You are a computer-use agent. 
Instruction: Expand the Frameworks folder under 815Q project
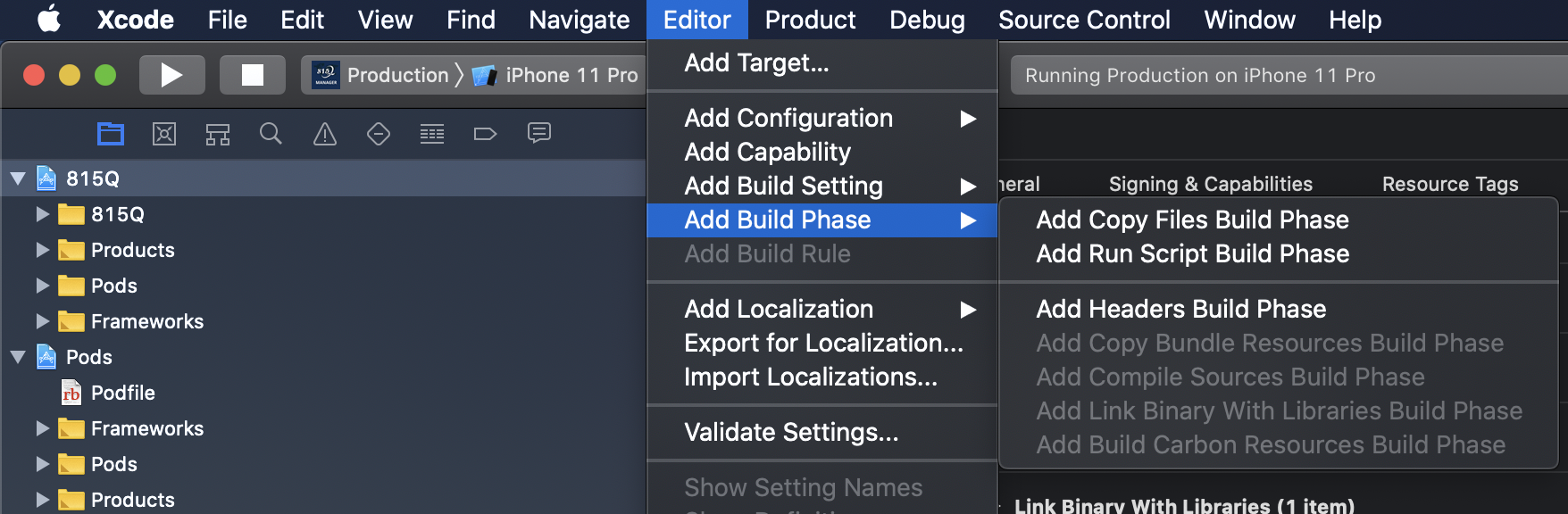[42, 321]
